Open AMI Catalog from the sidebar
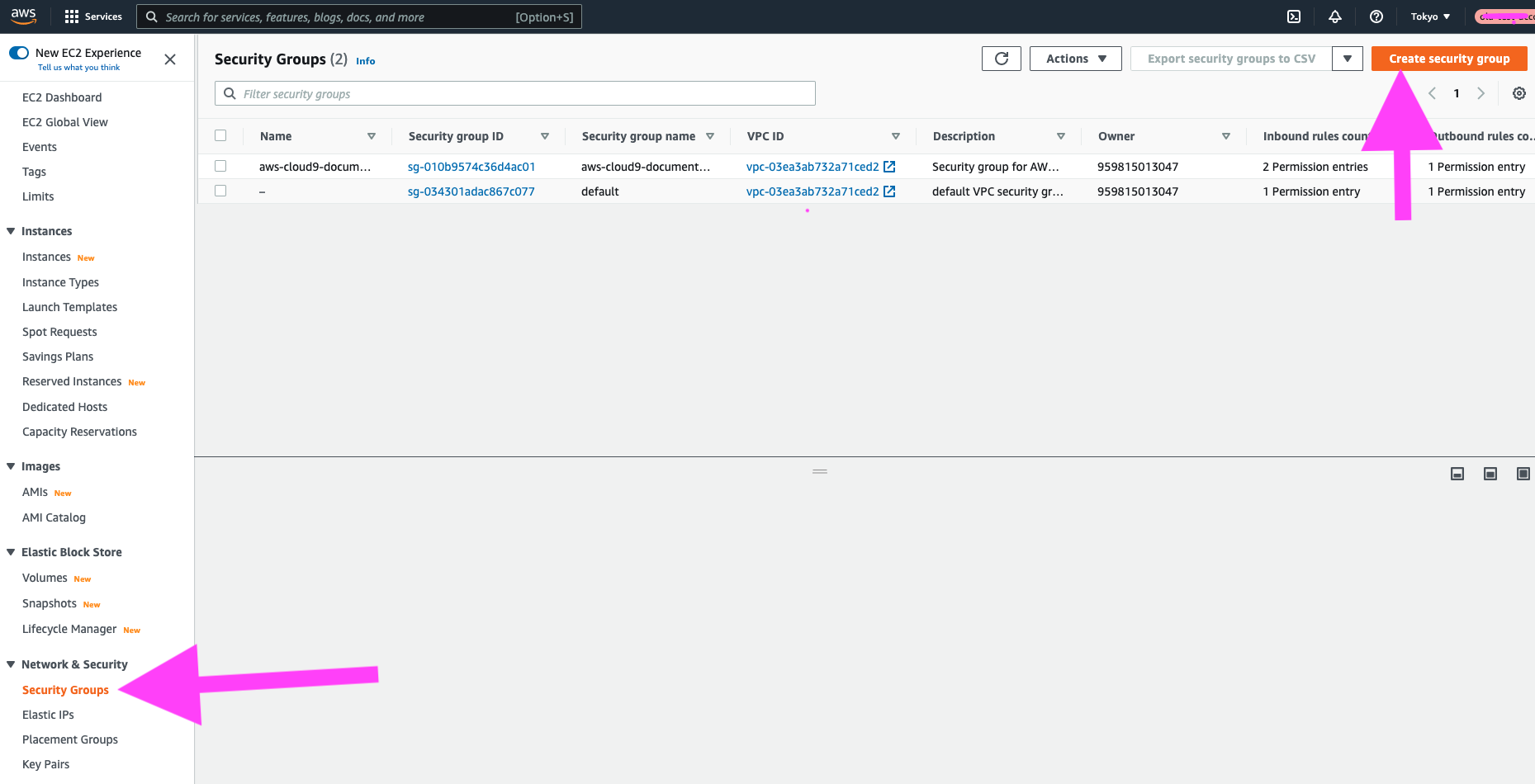Screen dimensions: 1535x784 point(54,517)
